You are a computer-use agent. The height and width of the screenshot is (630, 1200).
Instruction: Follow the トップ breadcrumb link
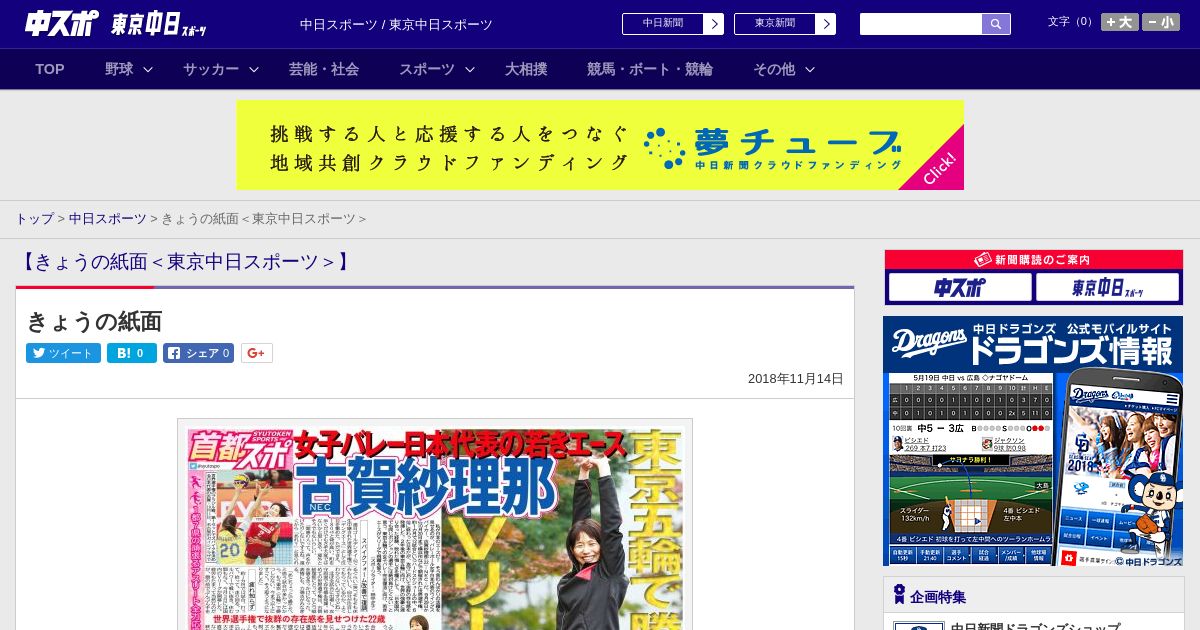(x=34, y=219)
